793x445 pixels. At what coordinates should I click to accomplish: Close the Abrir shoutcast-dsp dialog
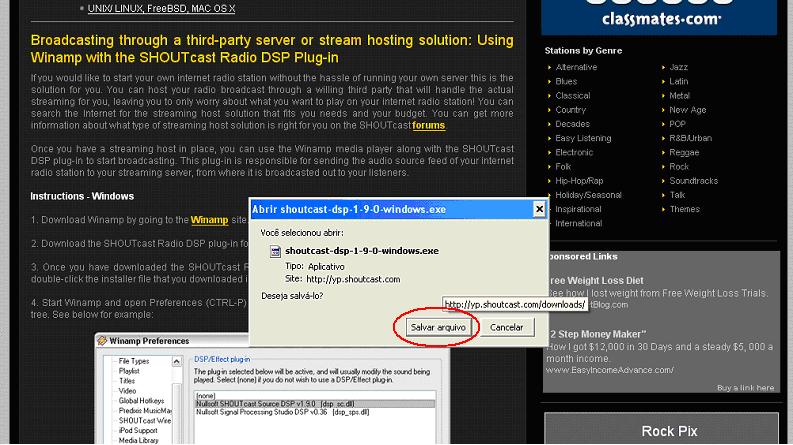539,209
